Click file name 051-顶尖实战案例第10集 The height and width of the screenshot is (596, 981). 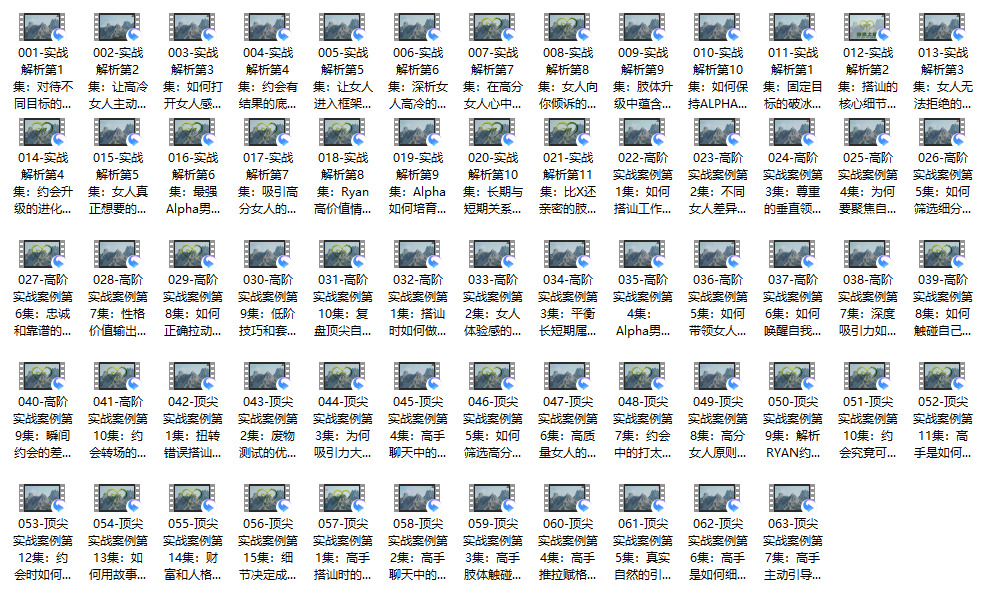click(868, 427)
